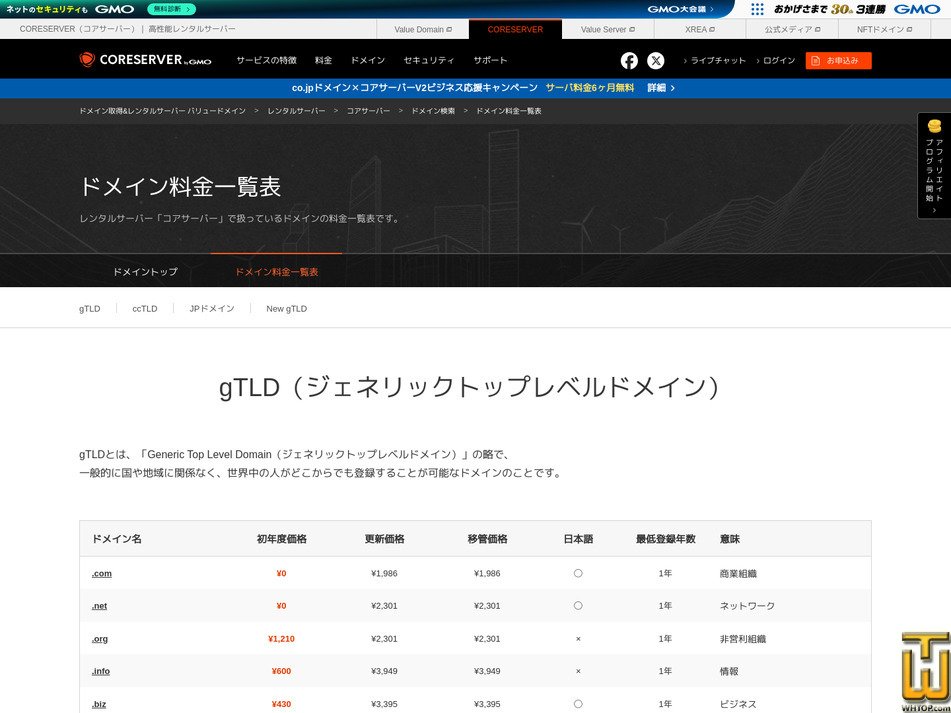The height and width of the screenshot is (713, 951).
Task: Click the ネットワーク meaning cell
Action: coord(747,606)
